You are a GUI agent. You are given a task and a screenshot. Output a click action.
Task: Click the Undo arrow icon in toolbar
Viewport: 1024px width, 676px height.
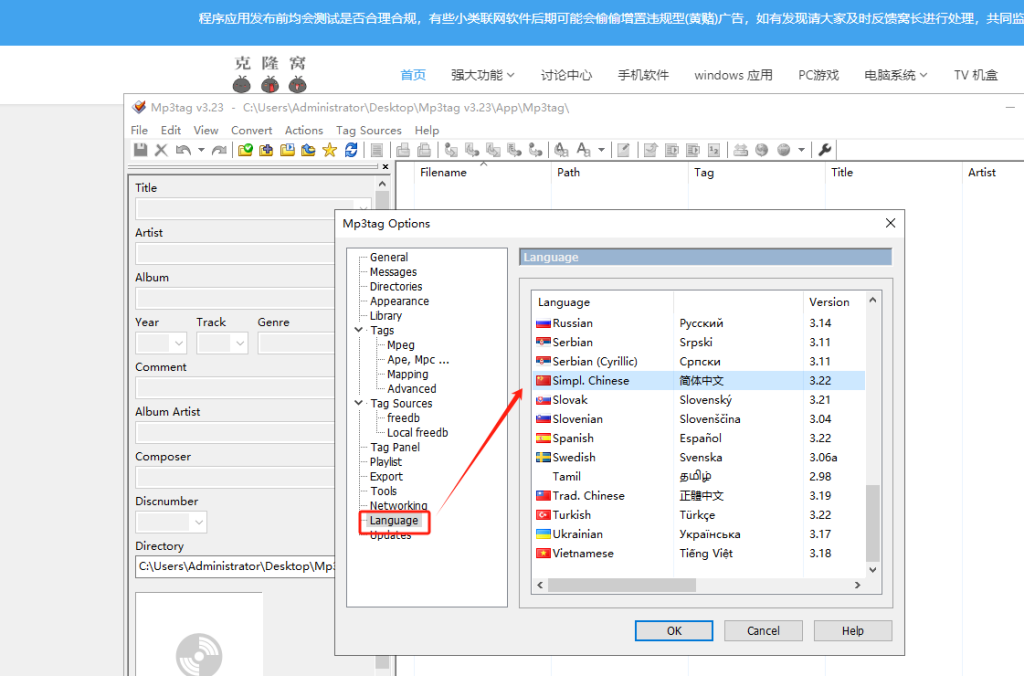coord(184,150)
